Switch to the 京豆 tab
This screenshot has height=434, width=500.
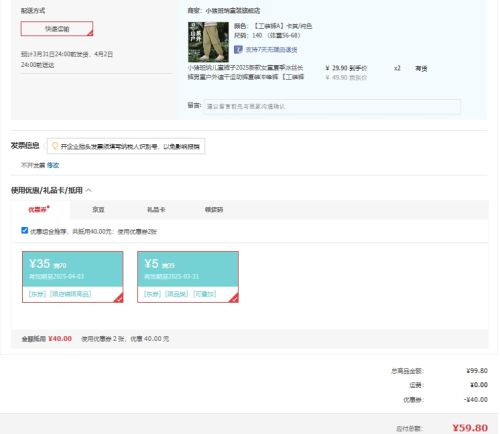(98, 210)
